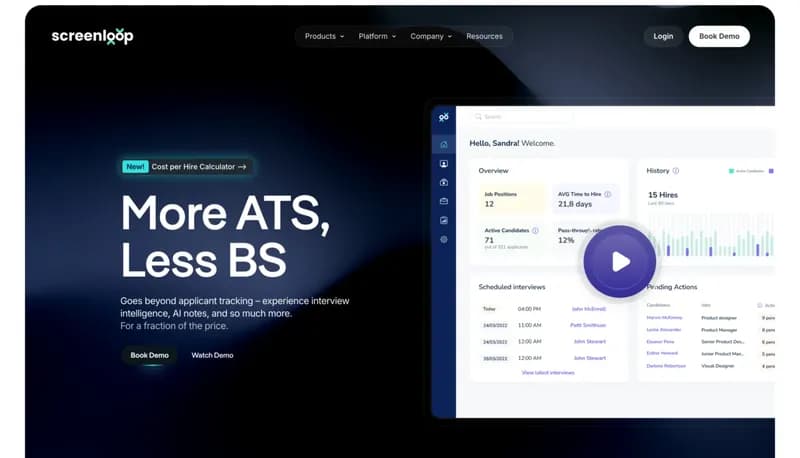Click the Job Positions 12 card
Image resolution: width=800 pixels, height=458 pixels.
click(x=512, y=199)
